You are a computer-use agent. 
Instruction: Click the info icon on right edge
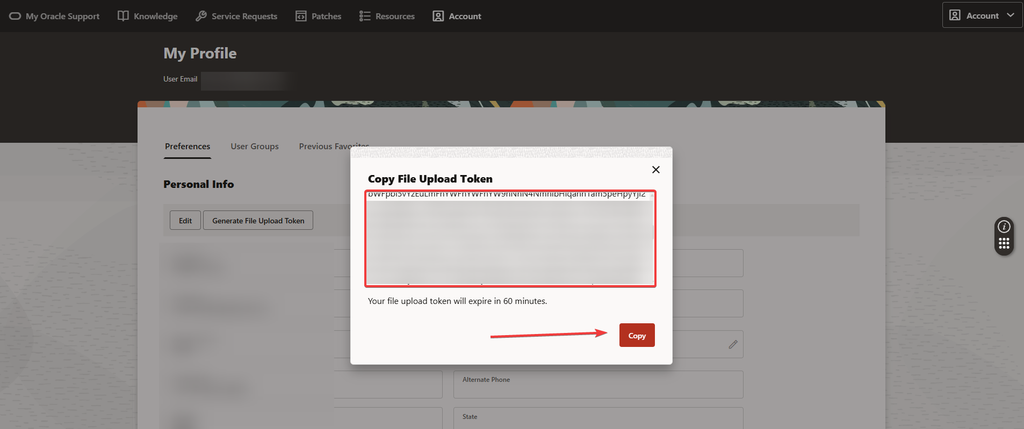1004,227
